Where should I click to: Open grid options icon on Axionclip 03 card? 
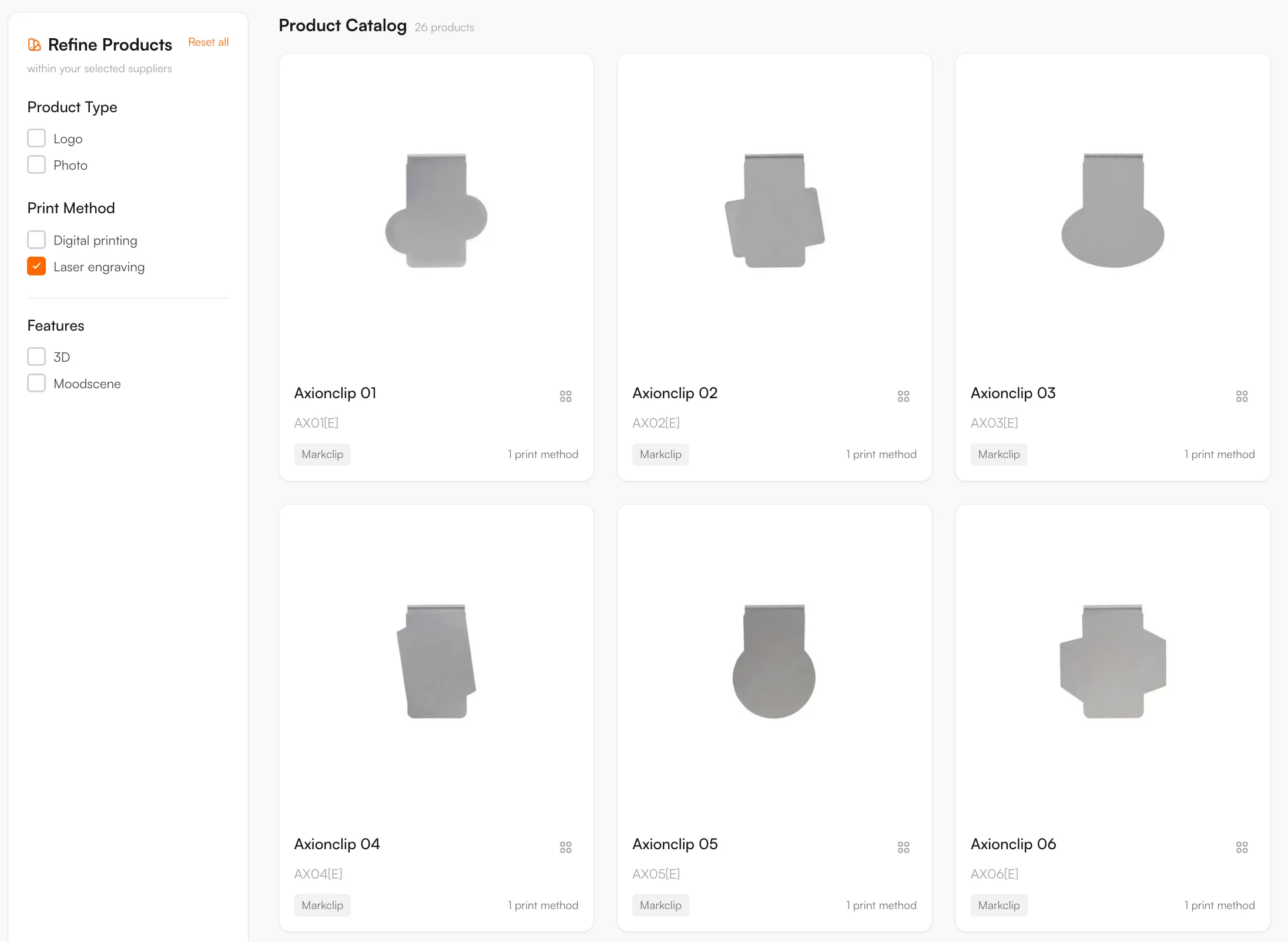click(1242, 396)
